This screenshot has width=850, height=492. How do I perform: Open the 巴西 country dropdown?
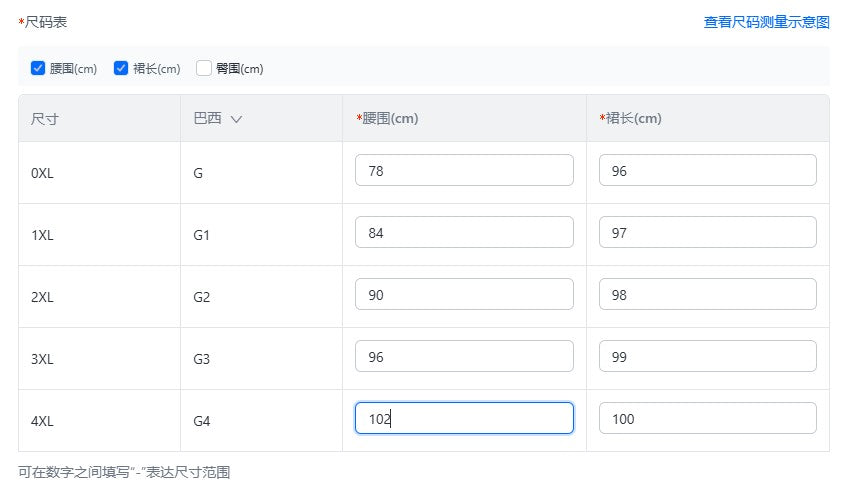tap(217, 119)
